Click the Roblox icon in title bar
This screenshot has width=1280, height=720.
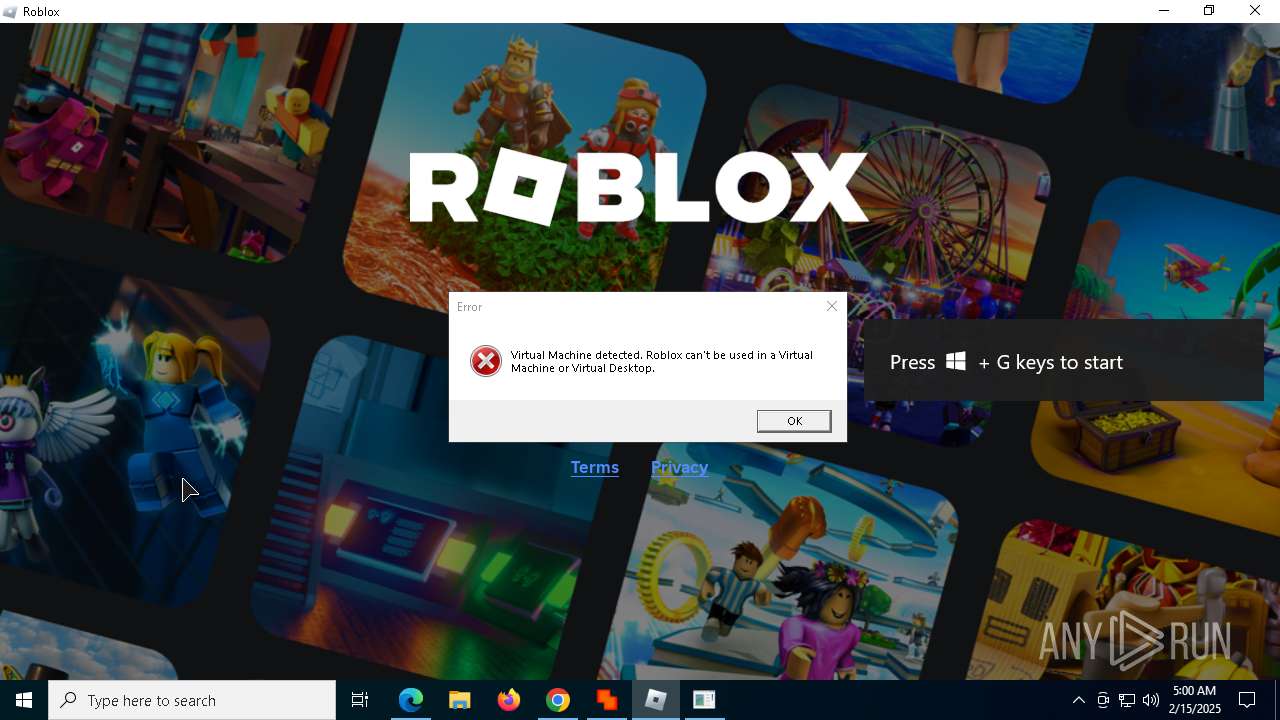tap(11, 11)
